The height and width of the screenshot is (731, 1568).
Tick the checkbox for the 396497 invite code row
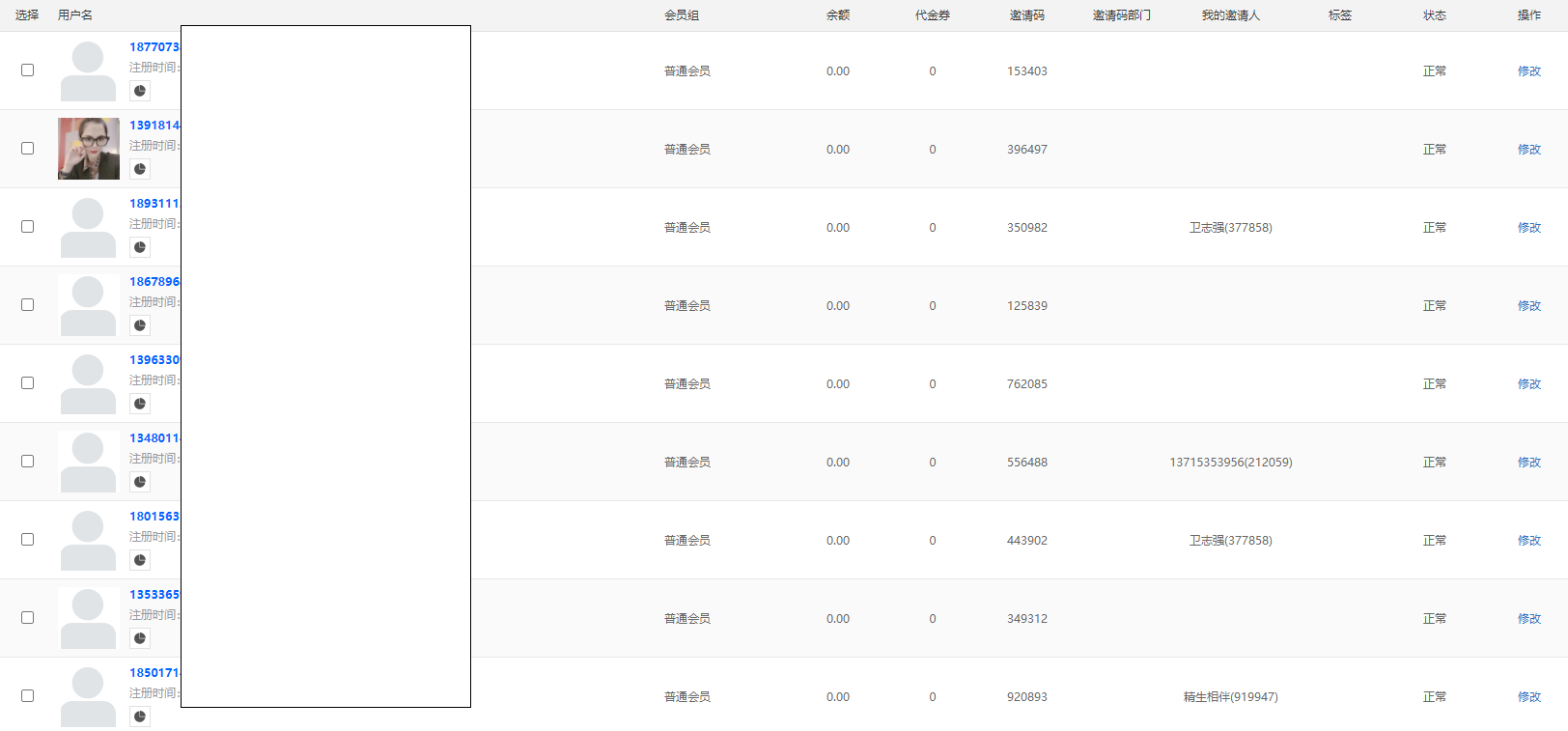click(27, 149)
